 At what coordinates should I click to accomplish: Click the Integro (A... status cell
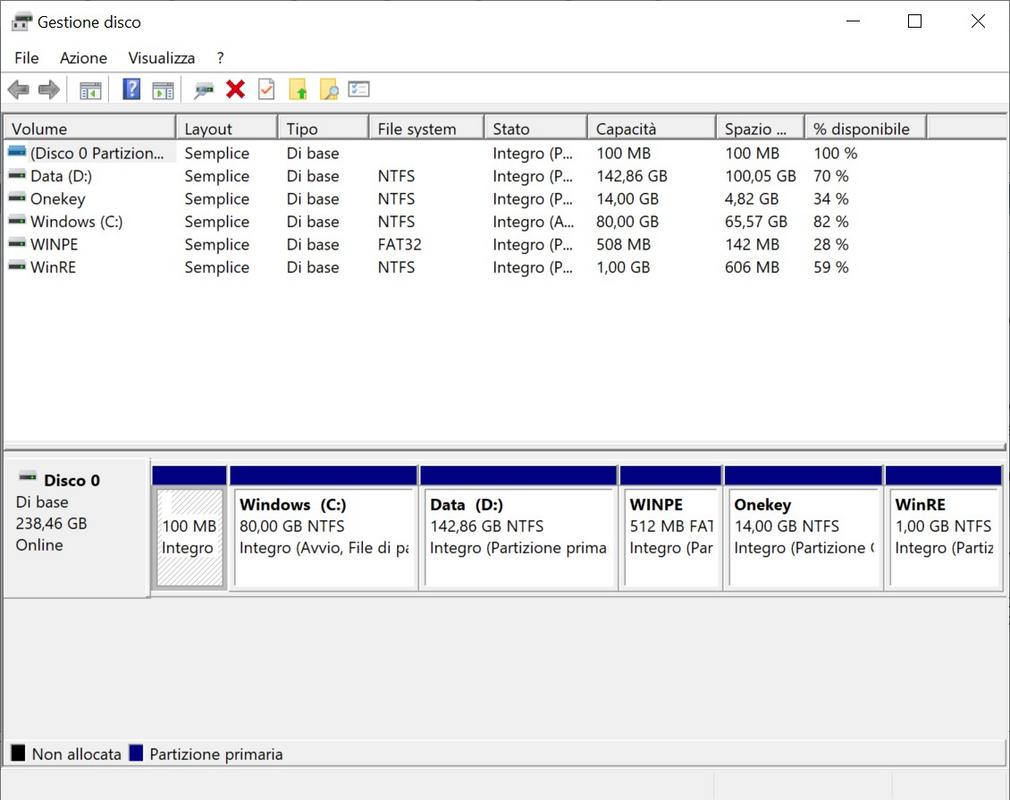(x=533, y=222)
